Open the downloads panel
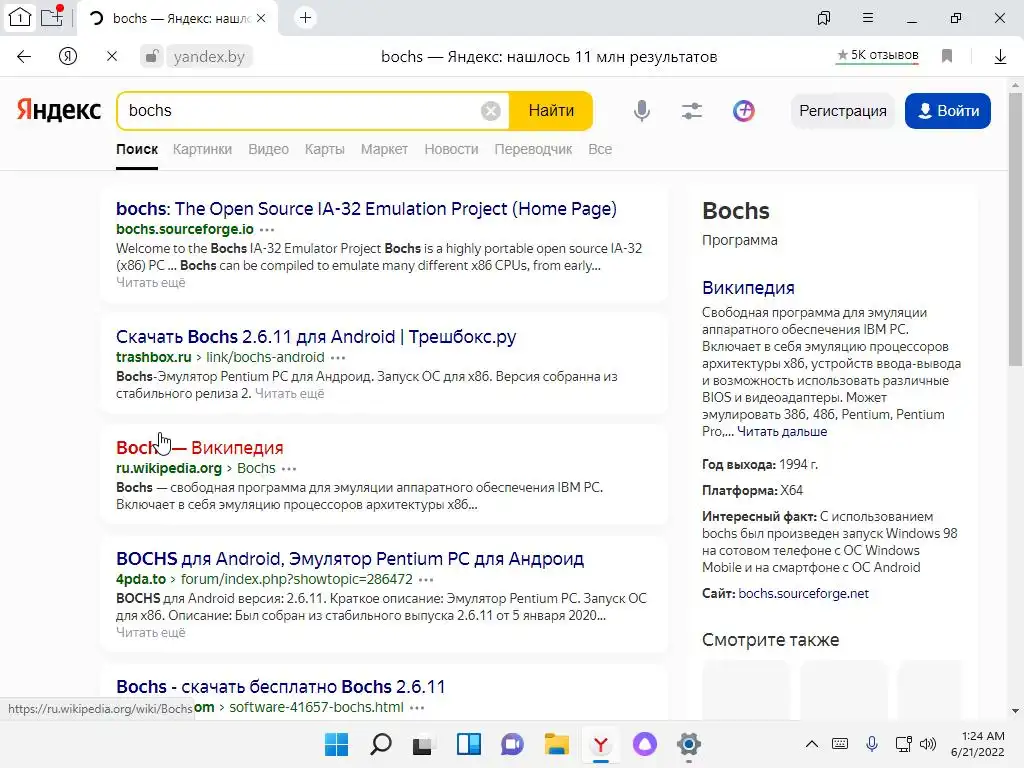This screenshot has width=1024, height=768. [x=1000, y=57]
